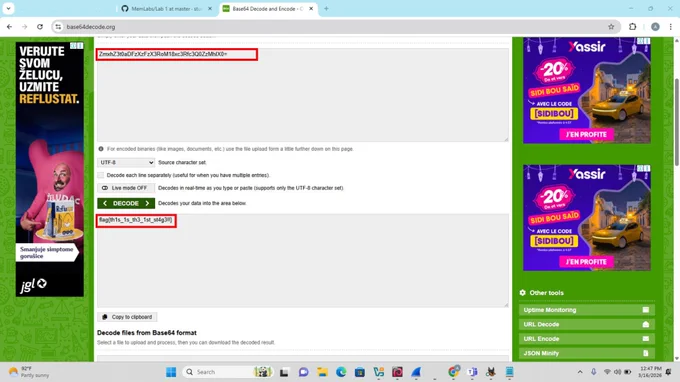The width and height of the screenshot is (680, 382).
Task: Open File Explorer from the taskbar
Action: [322, 372]
